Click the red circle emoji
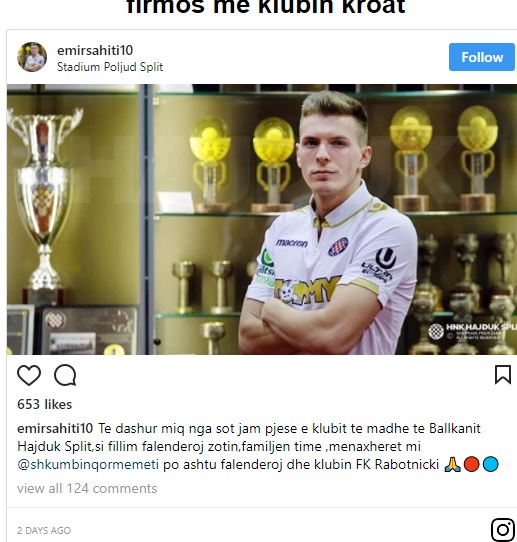 471,465
